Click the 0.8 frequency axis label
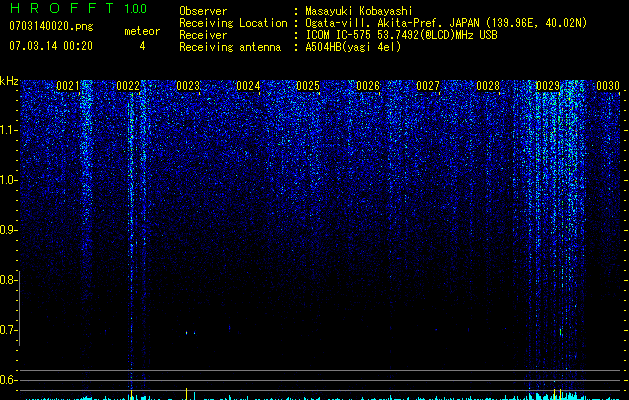This screenshot has height=400, width=629. [x=8, y=280]
